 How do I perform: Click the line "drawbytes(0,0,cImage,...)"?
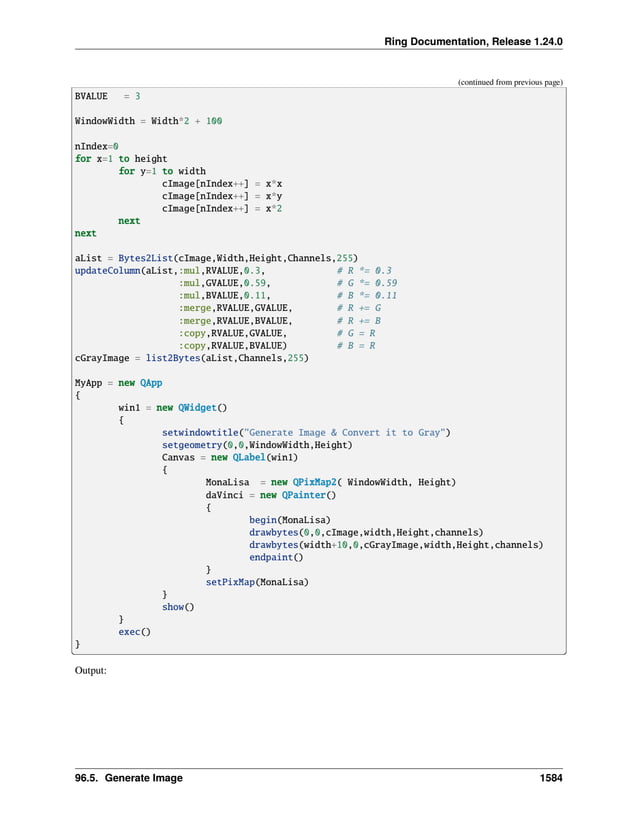tap(366, 532)
